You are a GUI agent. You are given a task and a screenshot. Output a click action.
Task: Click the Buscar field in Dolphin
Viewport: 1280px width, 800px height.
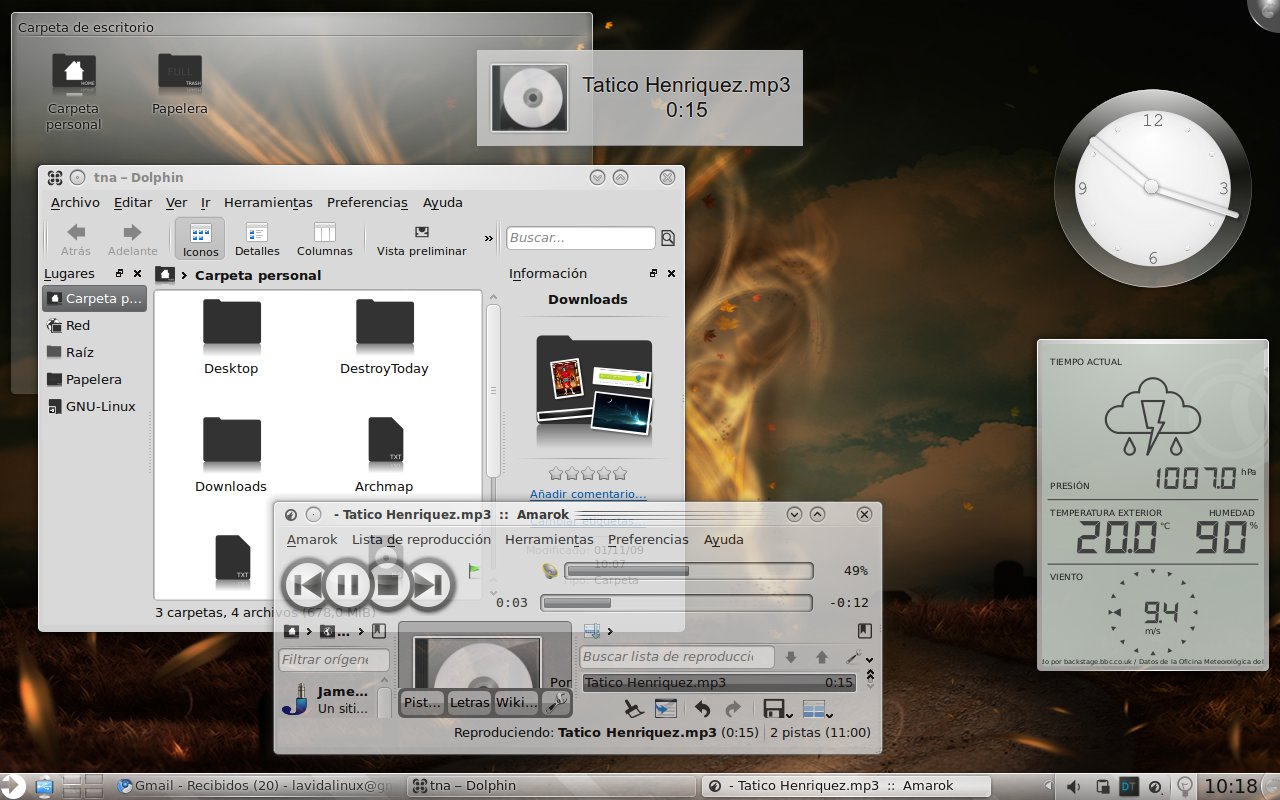pos(581,238)
